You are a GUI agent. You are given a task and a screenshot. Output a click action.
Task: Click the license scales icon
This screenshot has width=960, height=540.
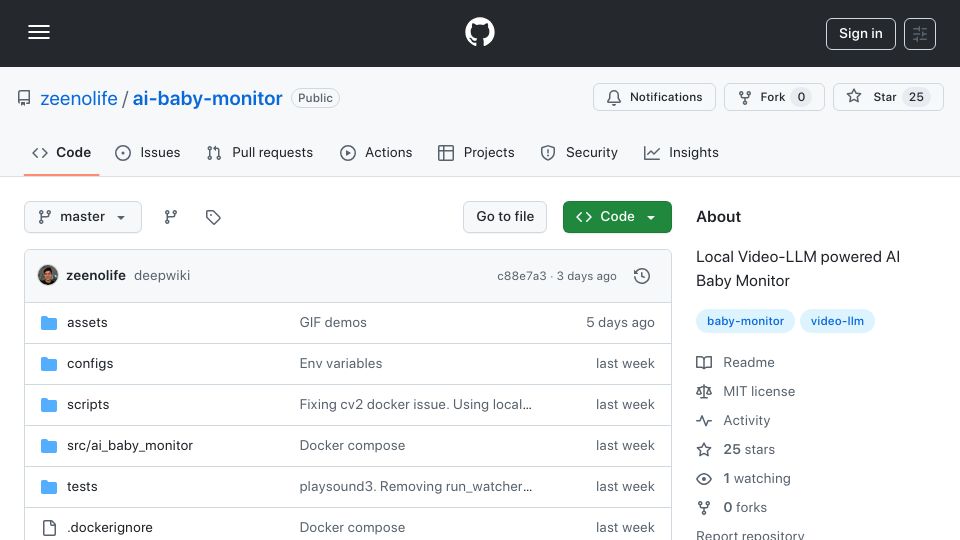[704, 391]
